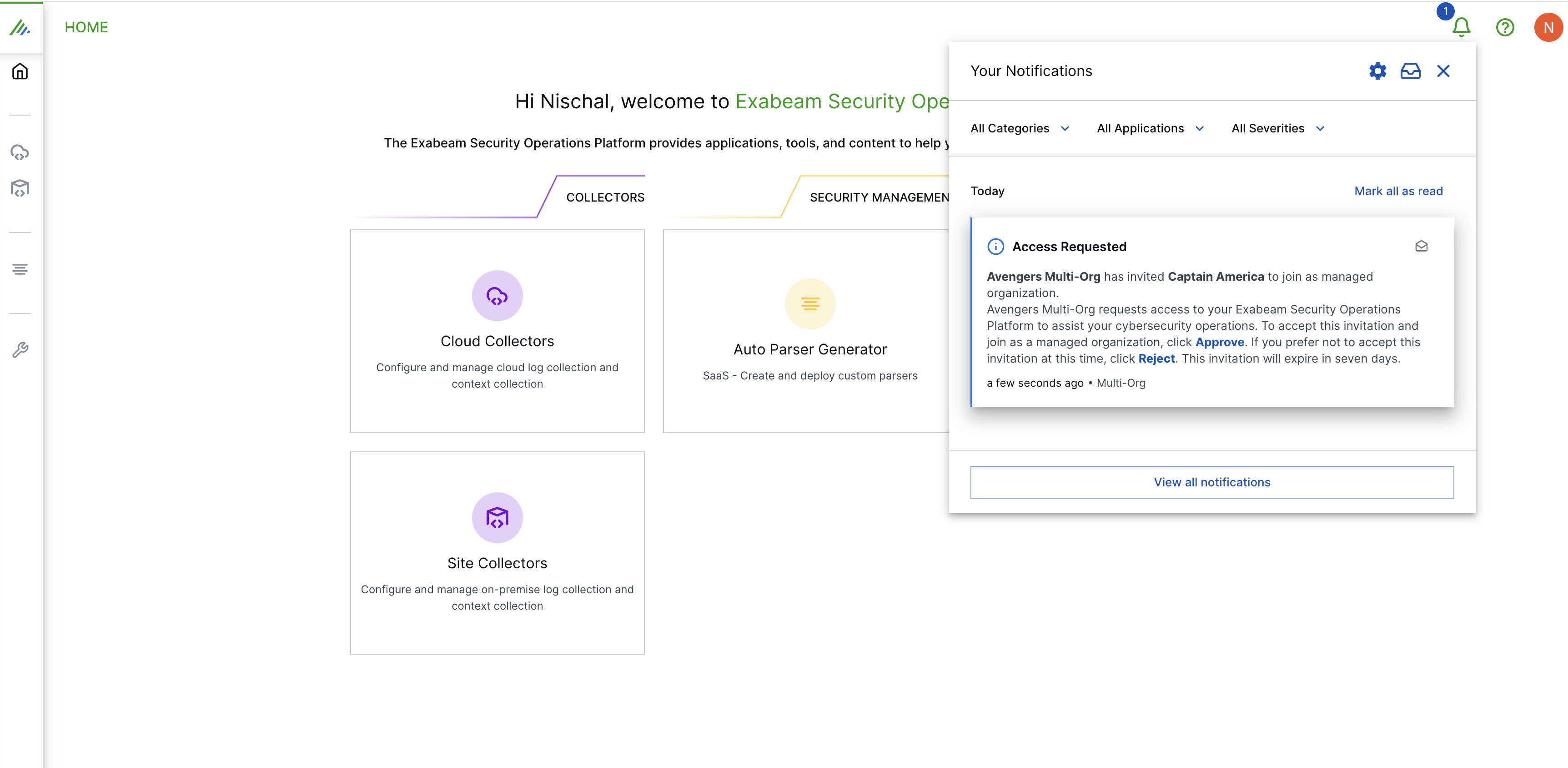Mark Access Requested notification as read
Image resolution: width=1568 pixels, height=768 pixels.
[x=1421, y=246]
